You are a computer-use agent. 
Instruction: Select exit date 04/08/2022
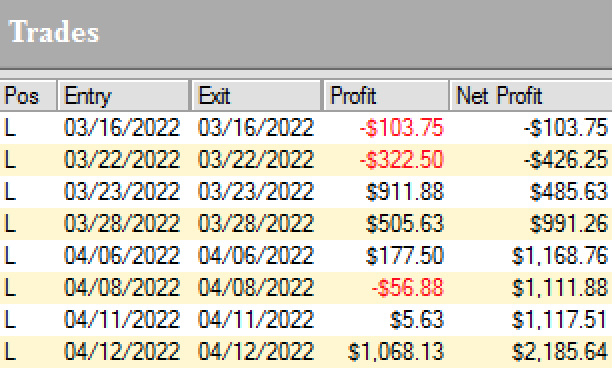(x=256, y=288)
